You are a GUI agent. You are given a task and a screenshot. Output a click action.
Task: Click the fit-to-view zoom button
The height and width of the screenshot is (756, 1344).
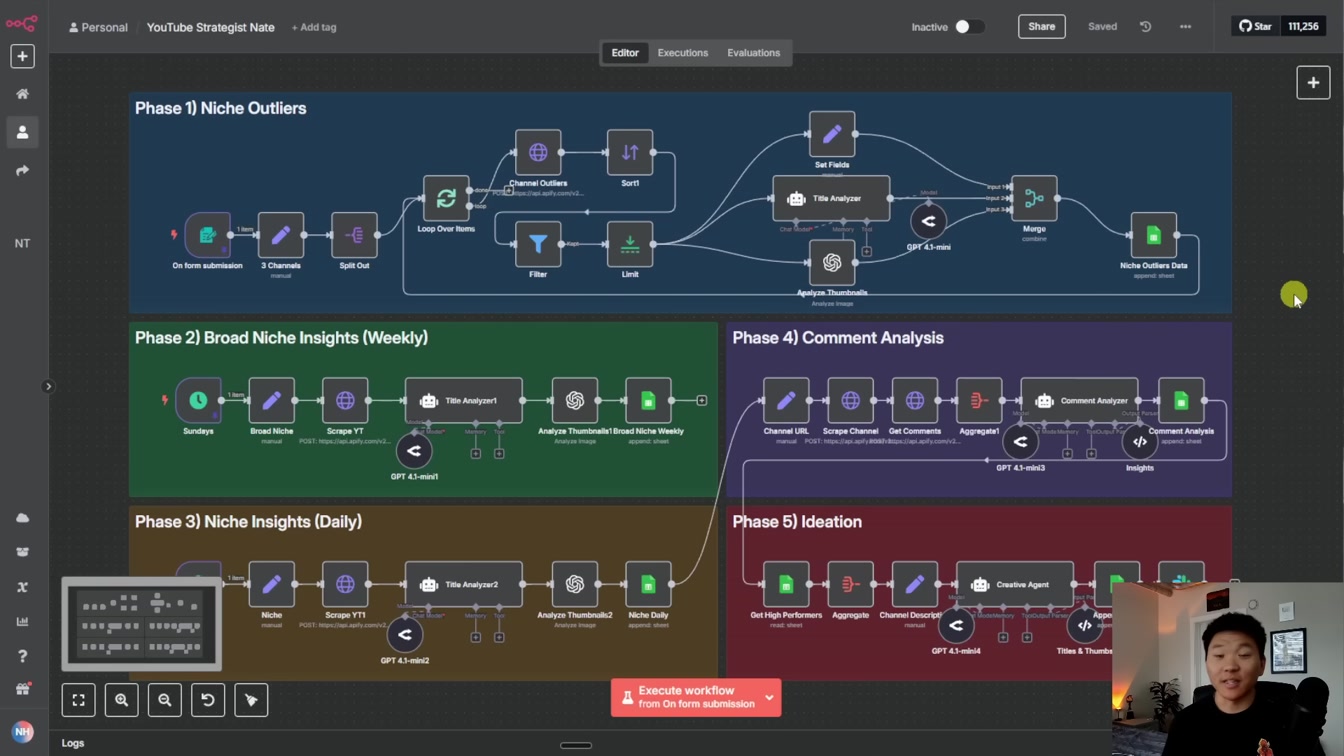click(x=78, y=700)
